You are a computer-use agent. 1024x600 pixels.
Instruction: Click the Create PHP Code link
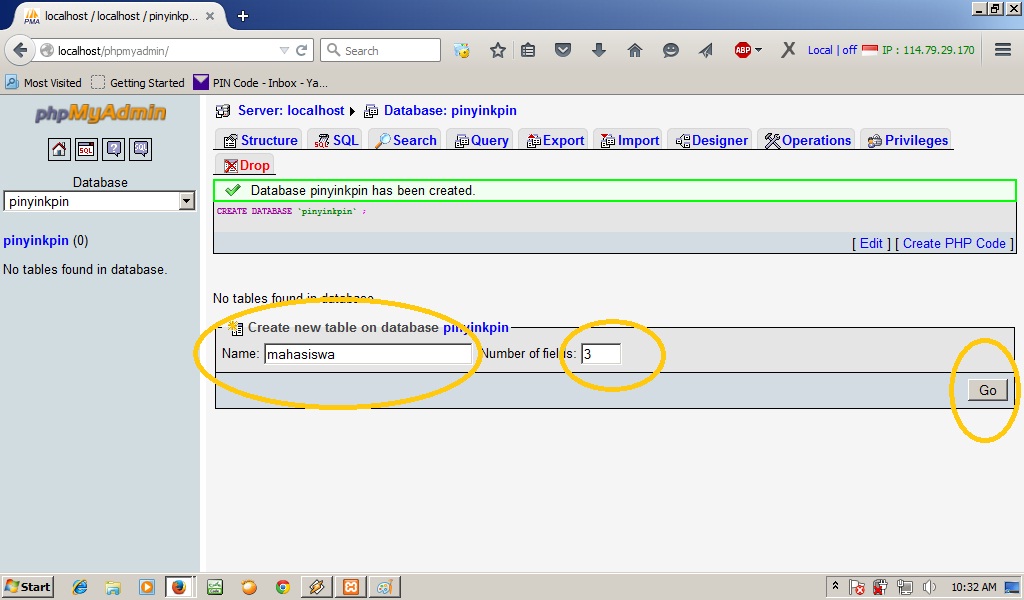[953, 243]
